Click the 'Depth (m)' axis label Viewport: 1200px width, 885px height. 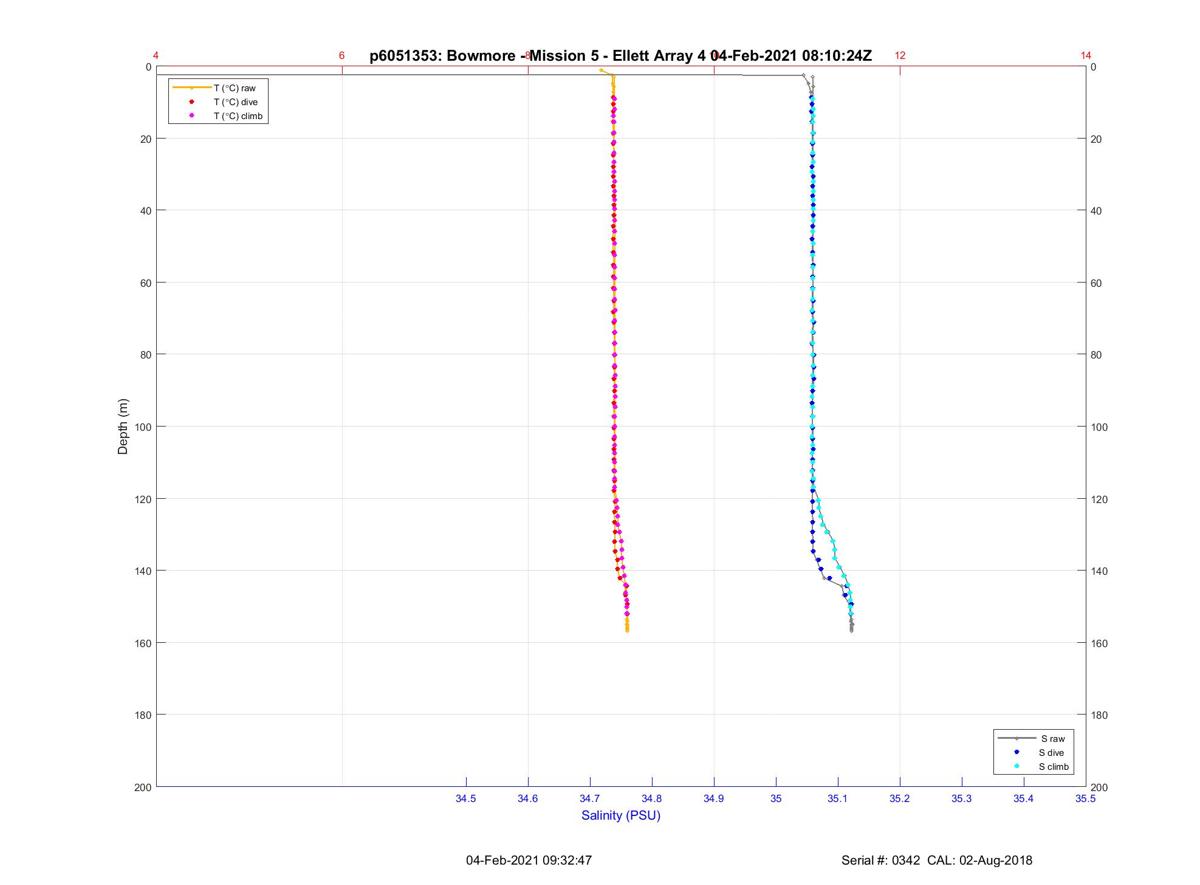(x=124, y=427)
